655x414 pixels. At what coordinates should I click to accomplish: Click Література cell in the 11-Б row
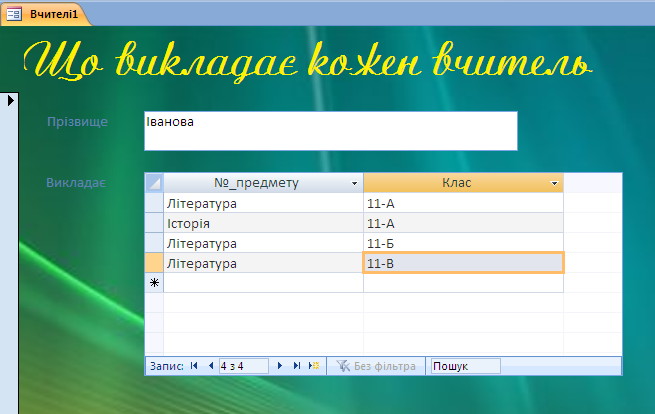tap(264, 243)
